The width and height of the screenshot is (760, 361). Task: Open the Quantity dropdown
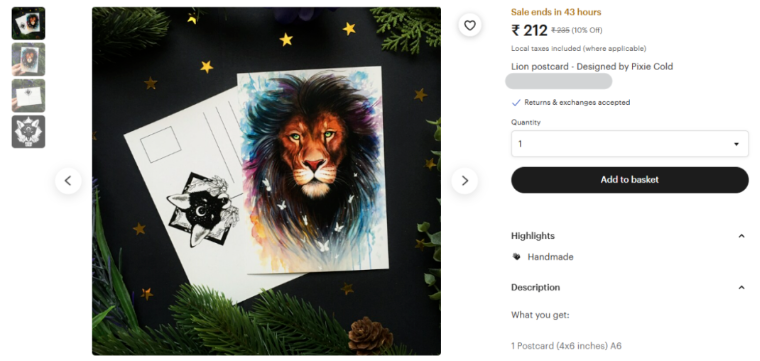point(630,144)
